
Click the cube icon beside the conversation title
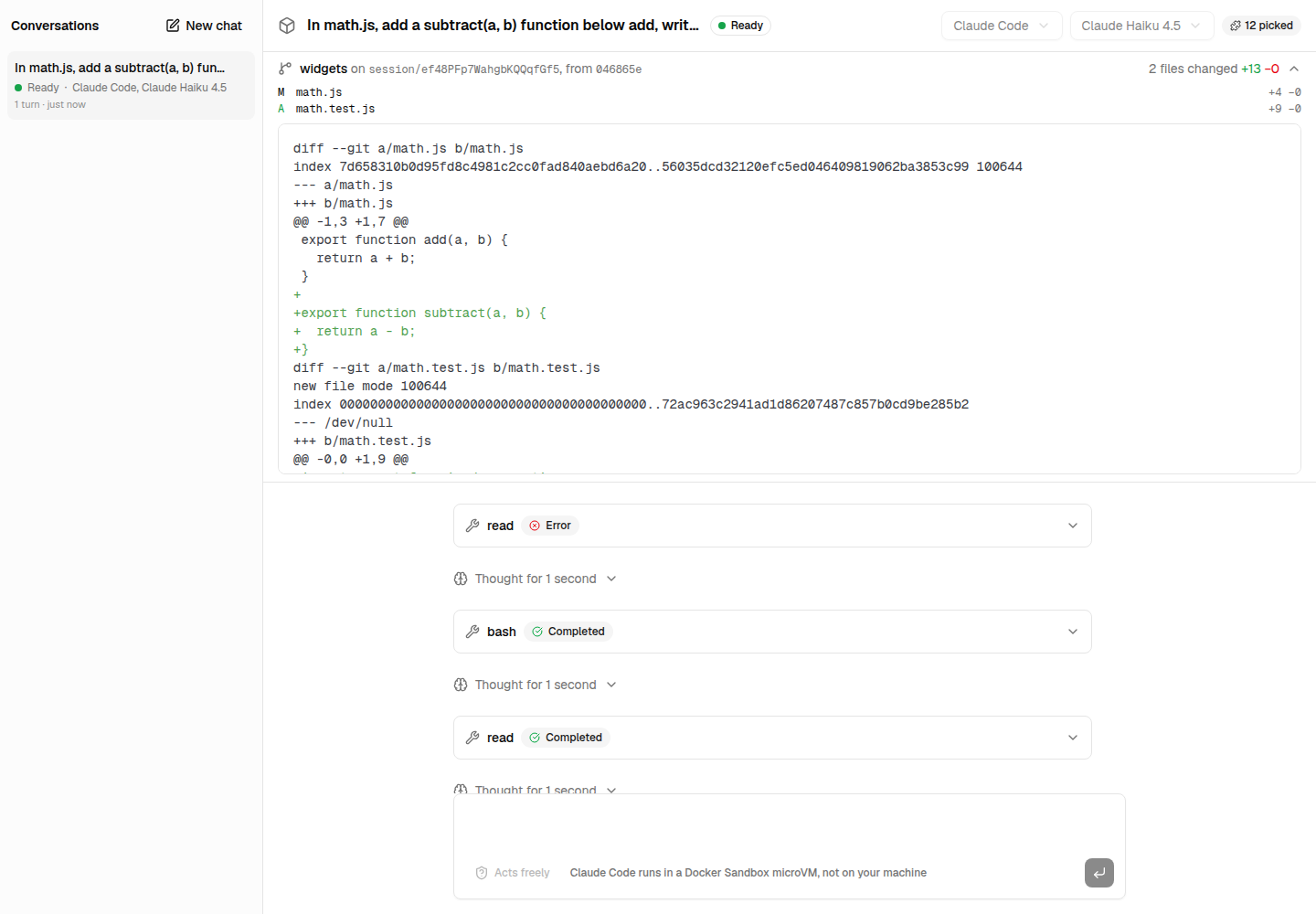coord(287,26)
